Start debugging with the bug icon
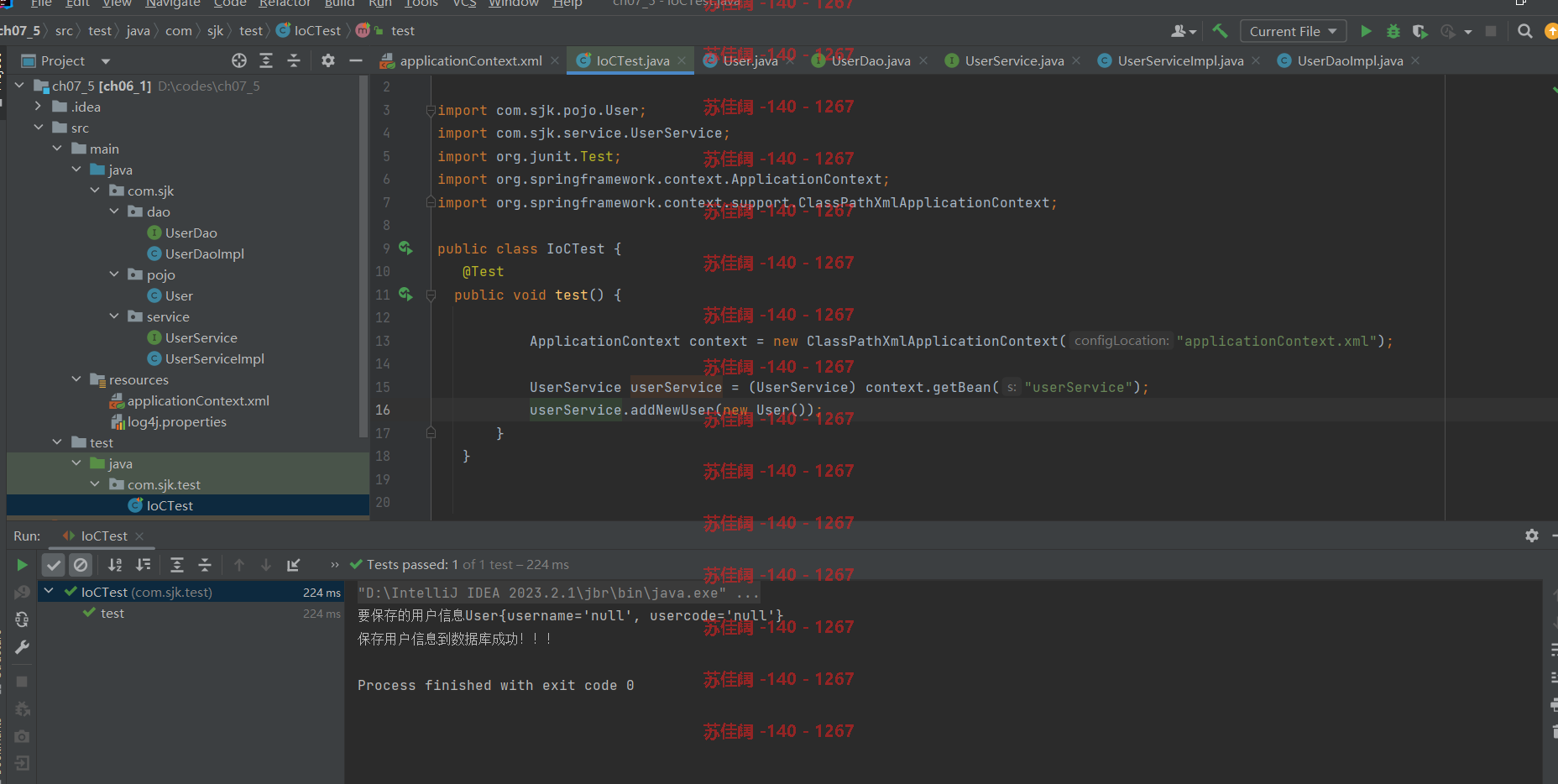Screen dimensions: 1558x784 point(1393,31)
